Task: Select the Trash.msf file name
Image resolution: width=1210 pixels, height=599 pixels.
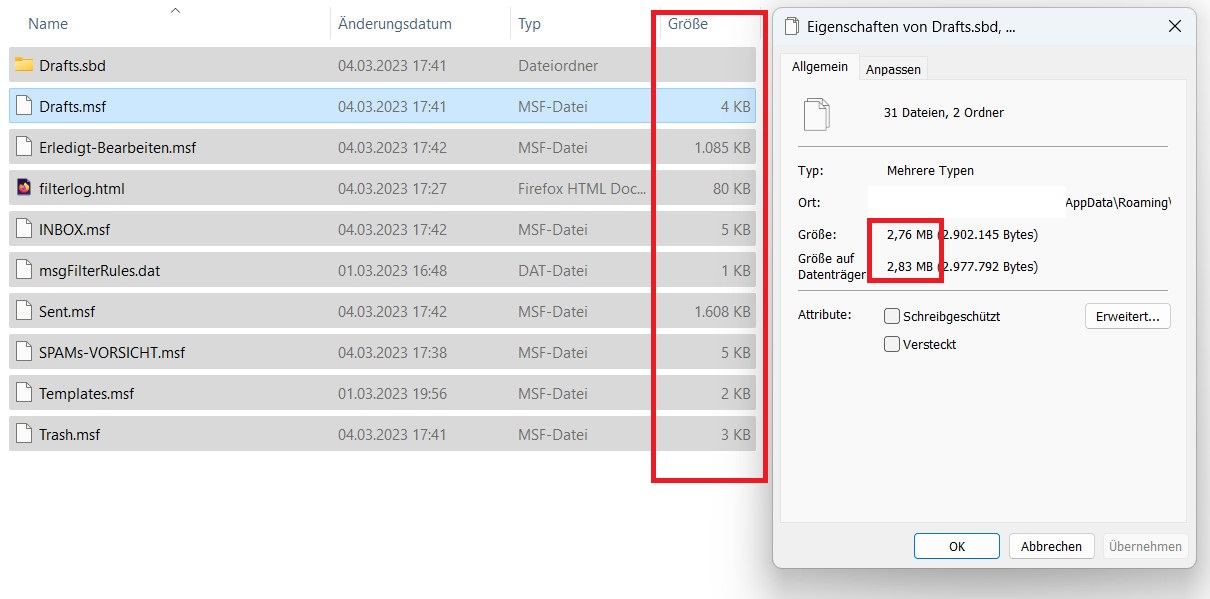Action: tap(70, 434)
